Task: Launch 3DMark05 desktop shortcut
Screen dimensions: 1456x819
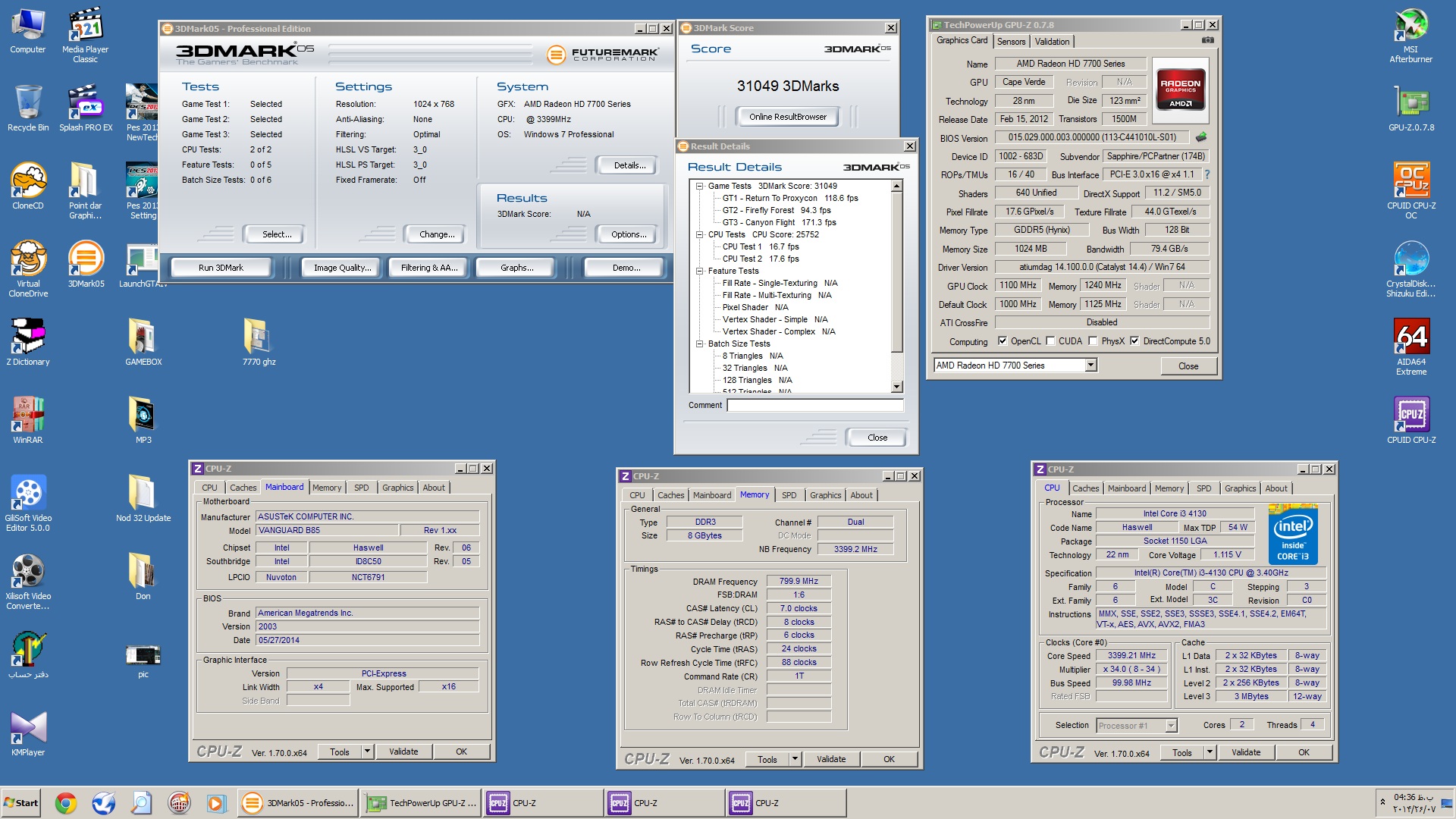Action: 86,265
